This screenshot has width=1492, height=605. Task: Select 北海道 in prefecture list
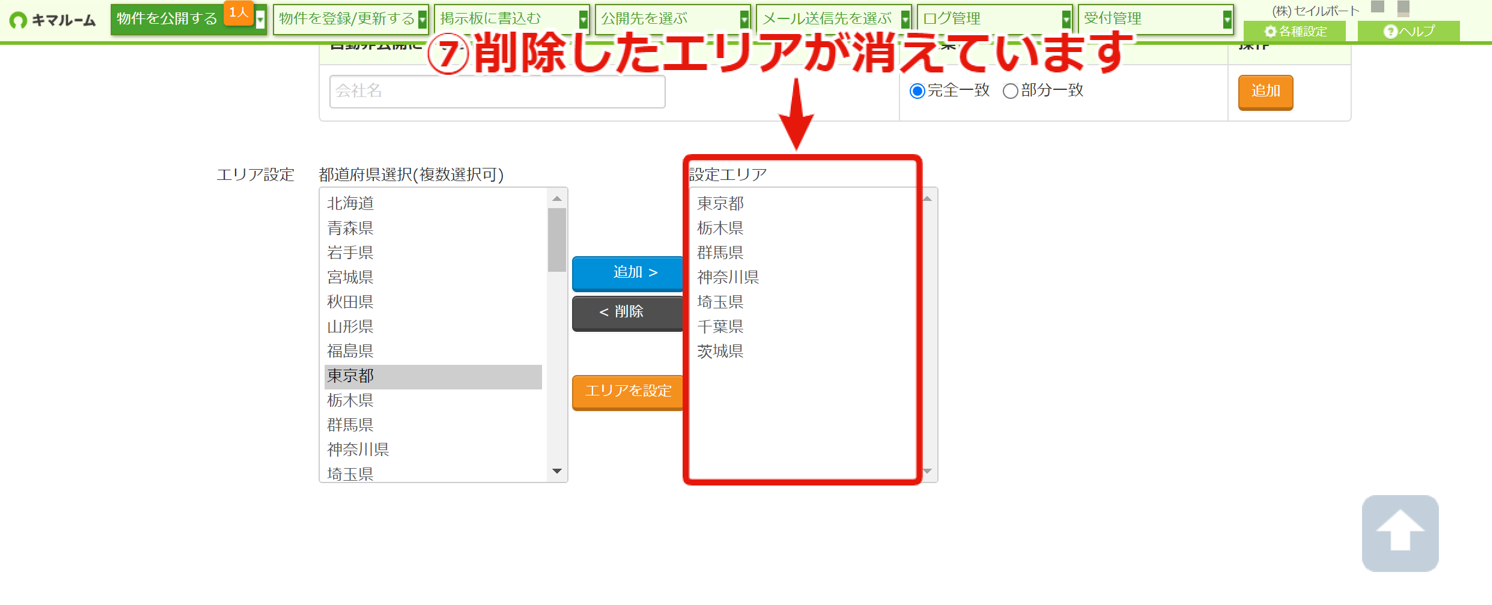433,203
